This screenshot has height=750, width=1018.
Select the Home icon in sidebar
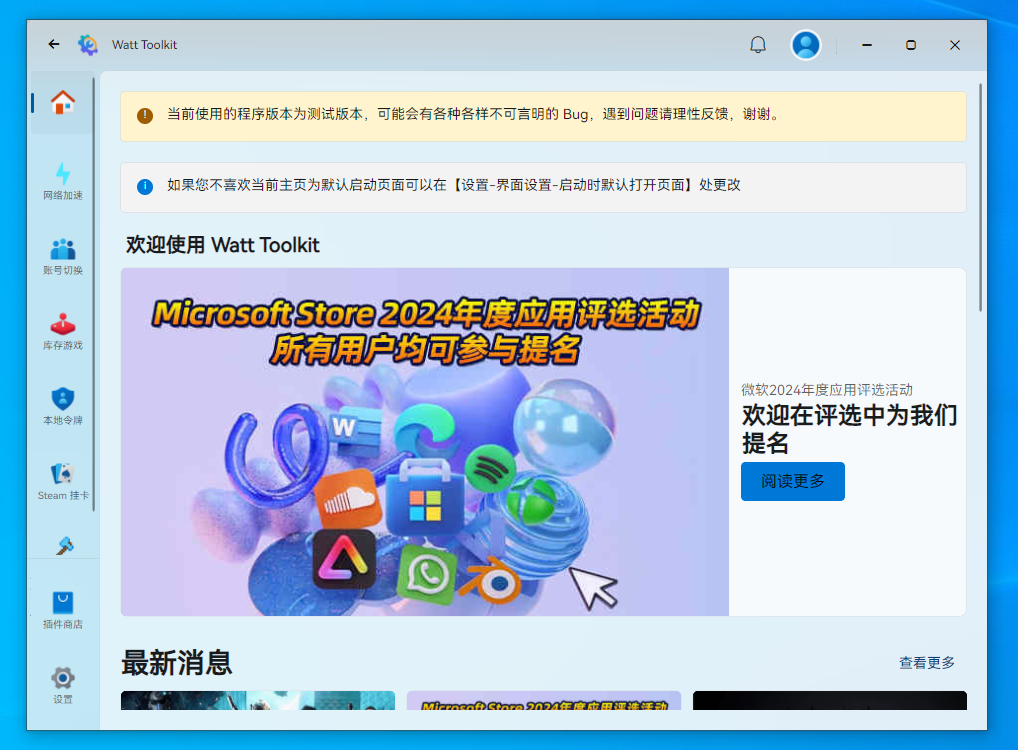click(x=63, y=103)
